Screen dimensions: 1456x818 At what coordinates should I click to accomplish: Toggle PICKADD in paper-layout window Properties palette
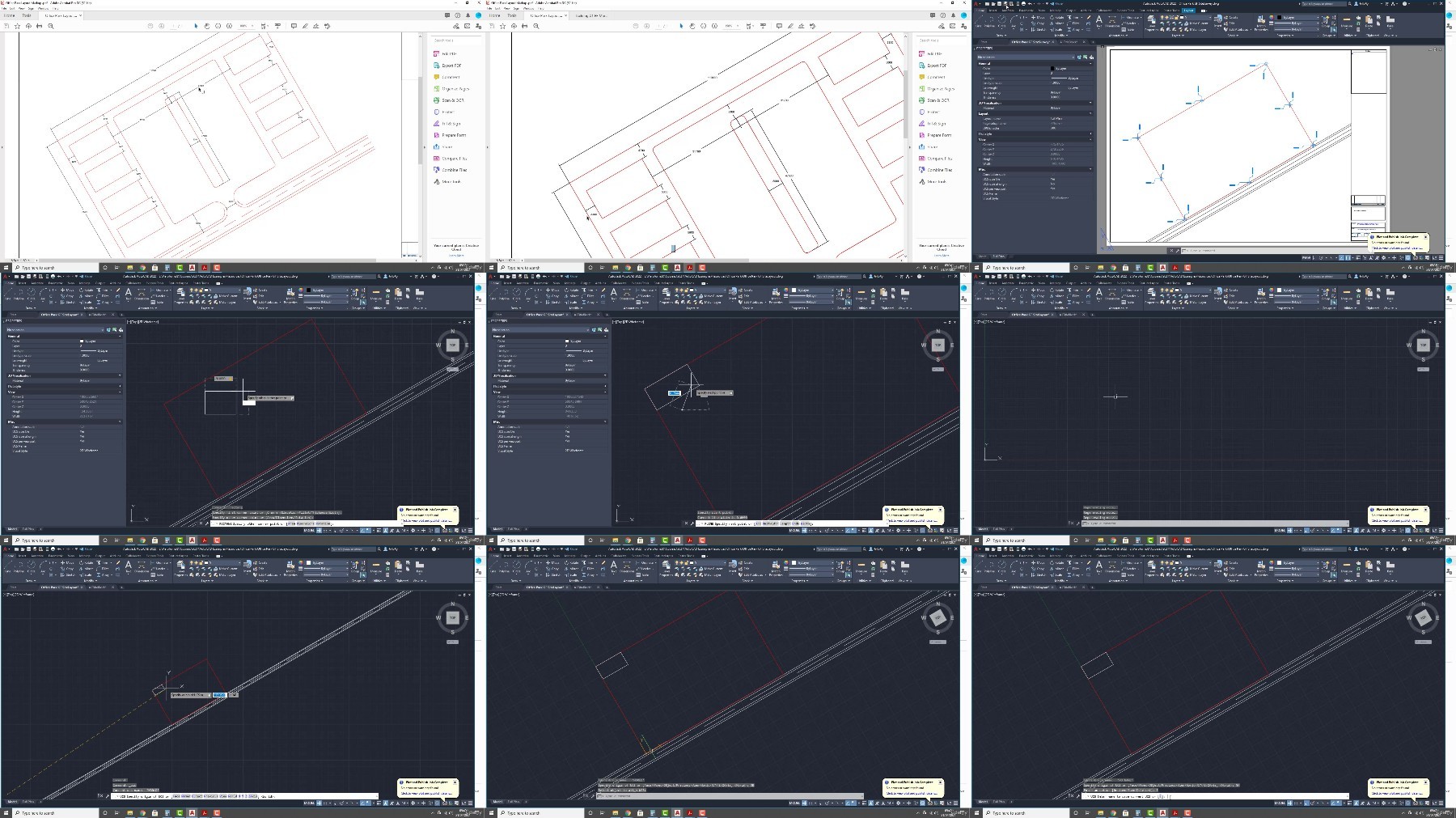(x=1078, y=57)
